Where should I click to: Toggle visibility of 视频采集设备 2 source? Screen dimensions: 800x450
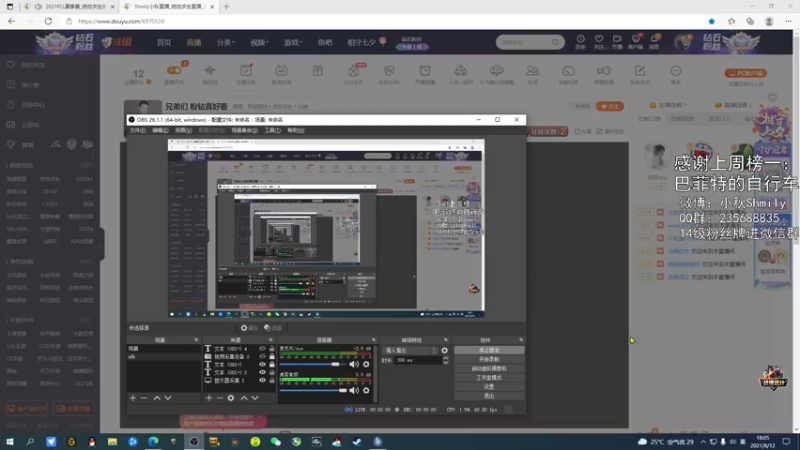(262, 357)
